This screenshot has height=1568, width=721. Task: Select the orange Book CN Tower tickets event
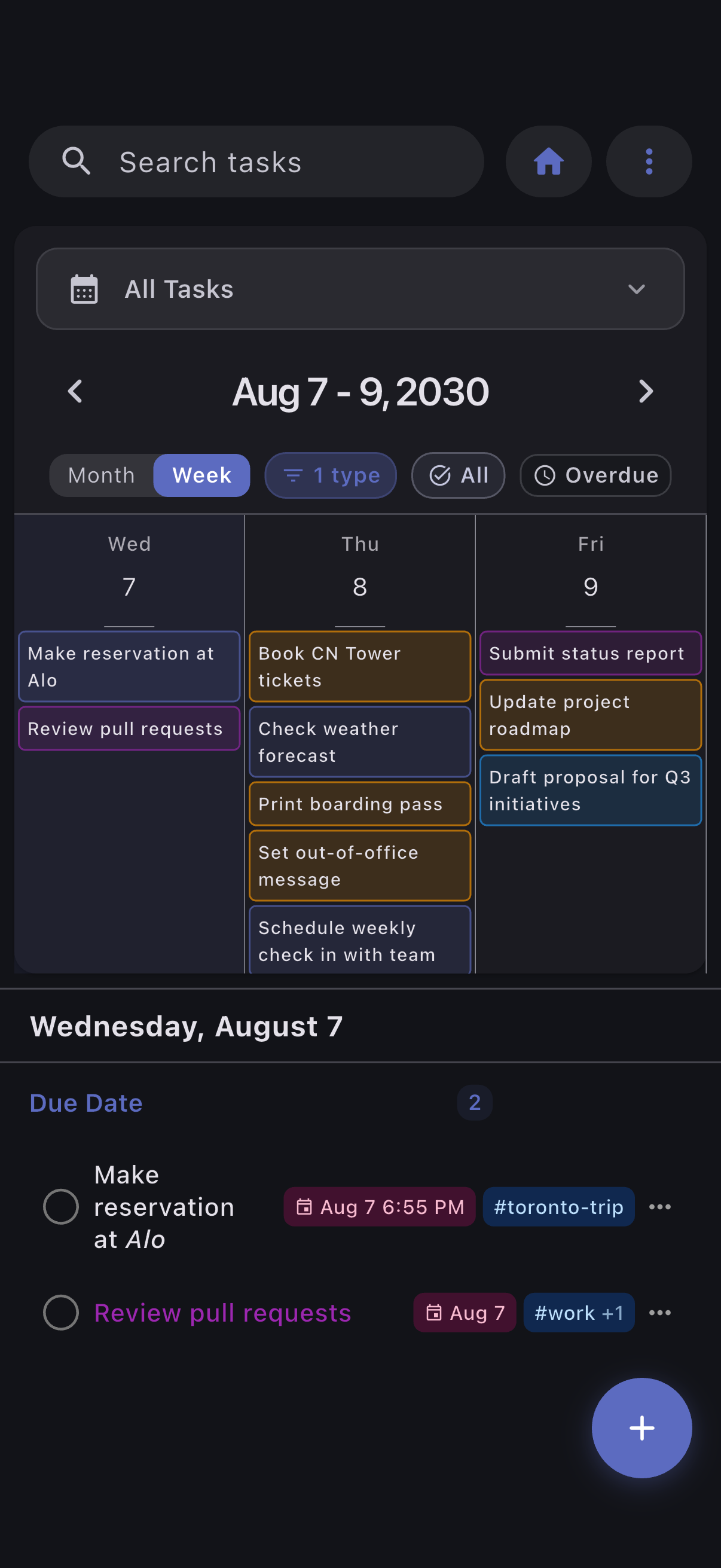[x=359, y=667]
